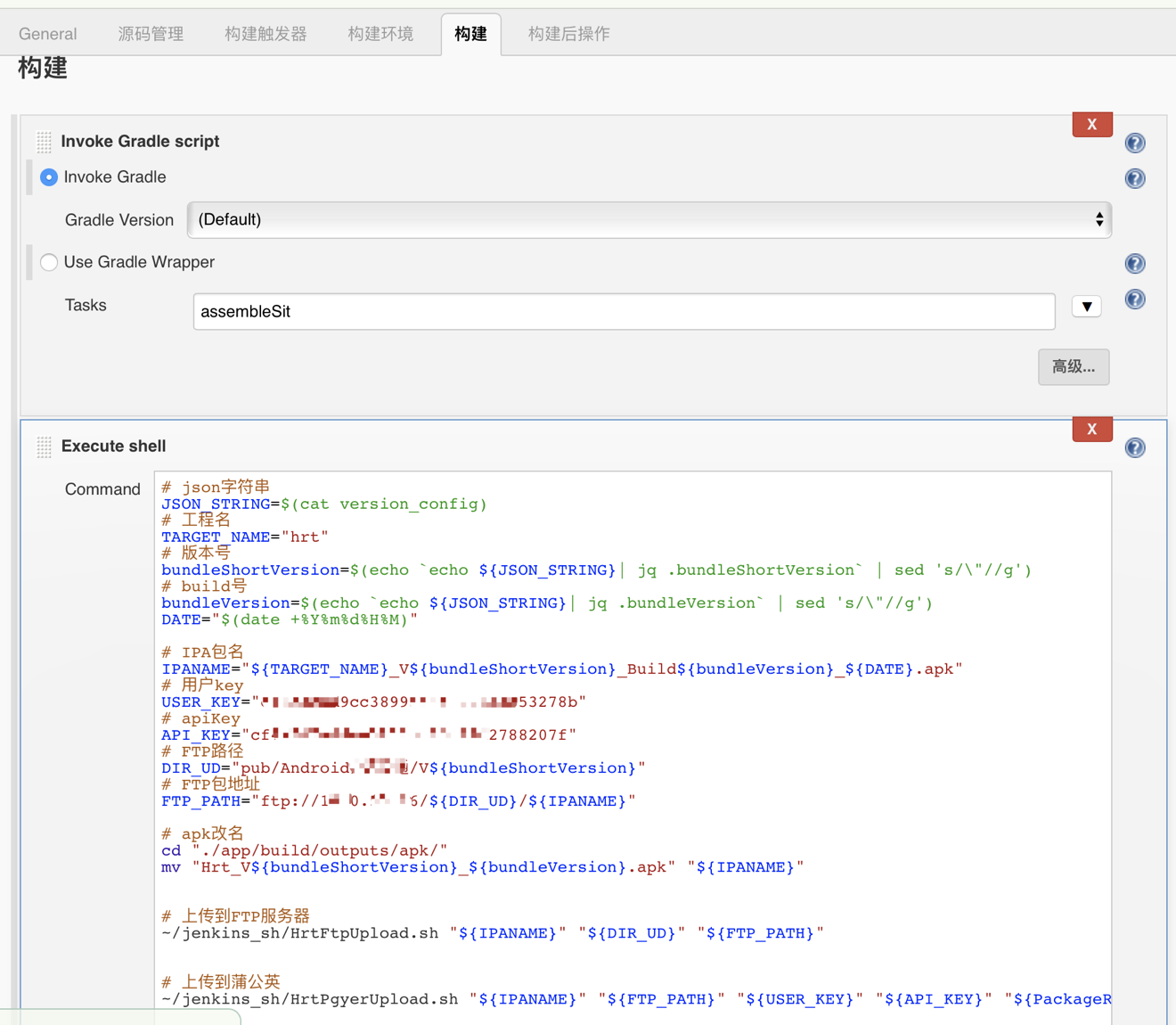1176x1025 pixels.
Task: Open help icon beside Invoke Gradle radio
Action: click(x=1135, y=178)
